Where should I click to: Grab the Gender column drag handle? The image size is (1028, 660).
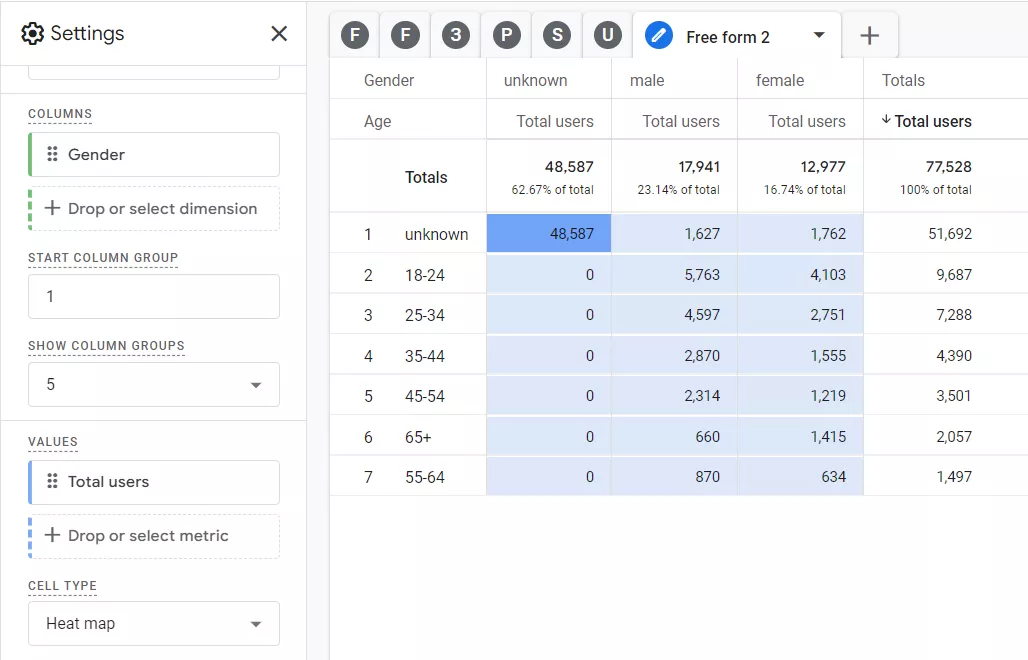[52, 154]
